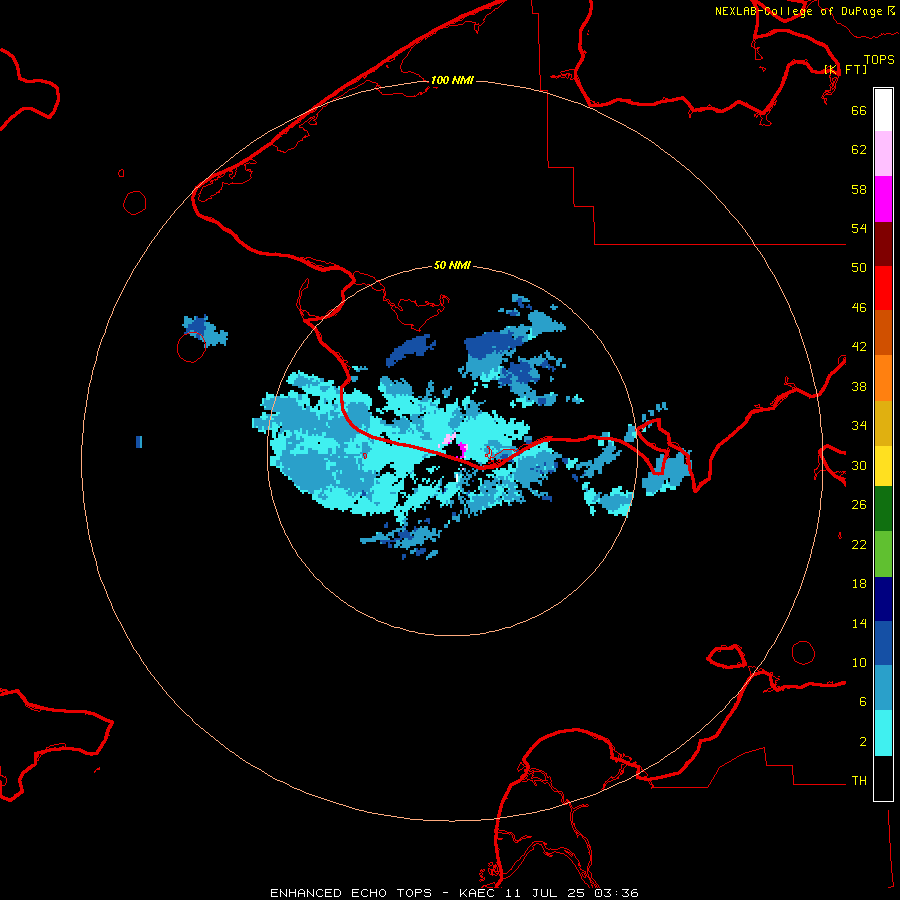
Task: Click the 46 value on the scale
Action: coord(859,308)
